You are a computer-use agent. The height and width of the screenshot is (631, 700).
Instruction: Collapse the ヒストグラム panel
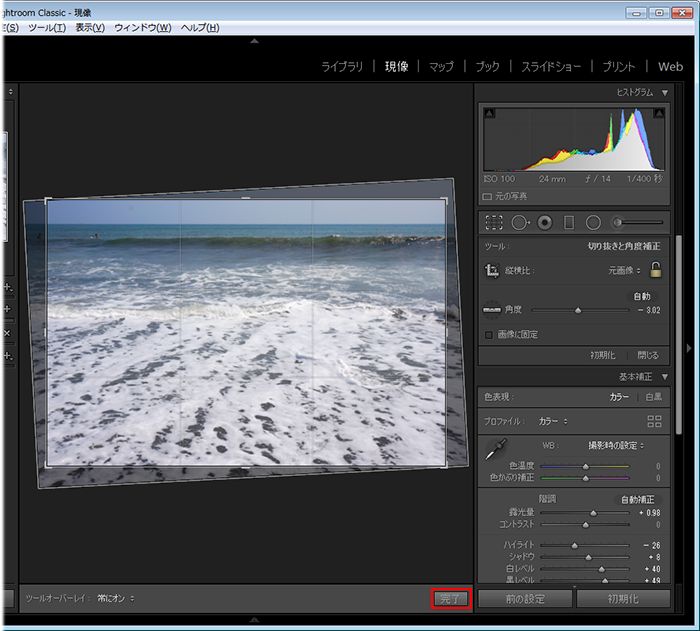click(665, 92)
